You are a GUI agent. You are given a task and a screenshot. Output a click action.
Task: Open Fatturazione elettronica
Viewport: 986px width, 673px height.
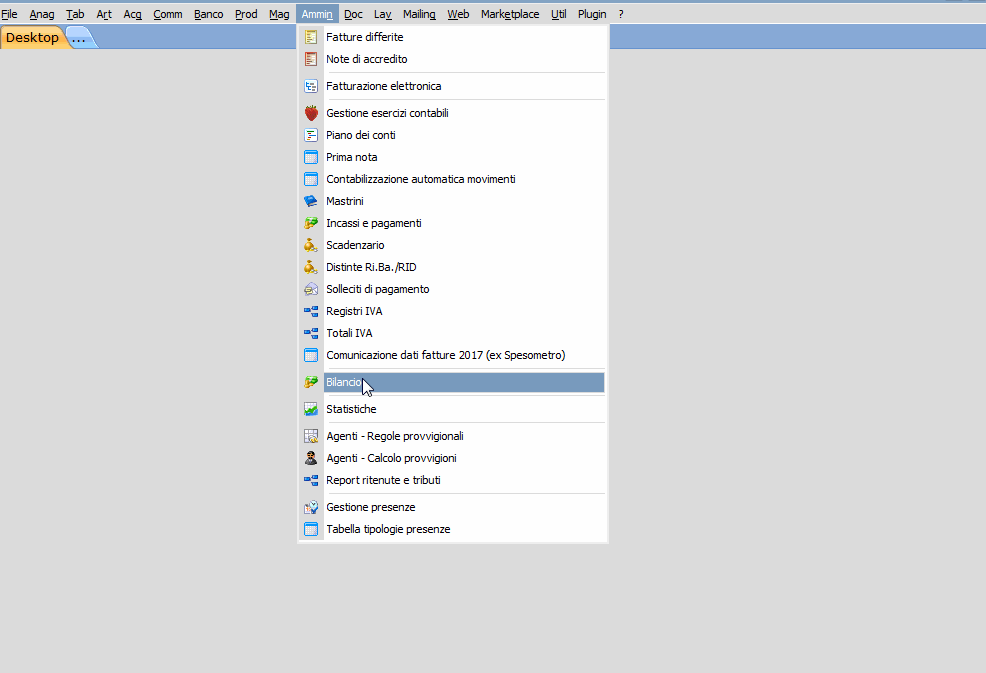coord(464,86)
